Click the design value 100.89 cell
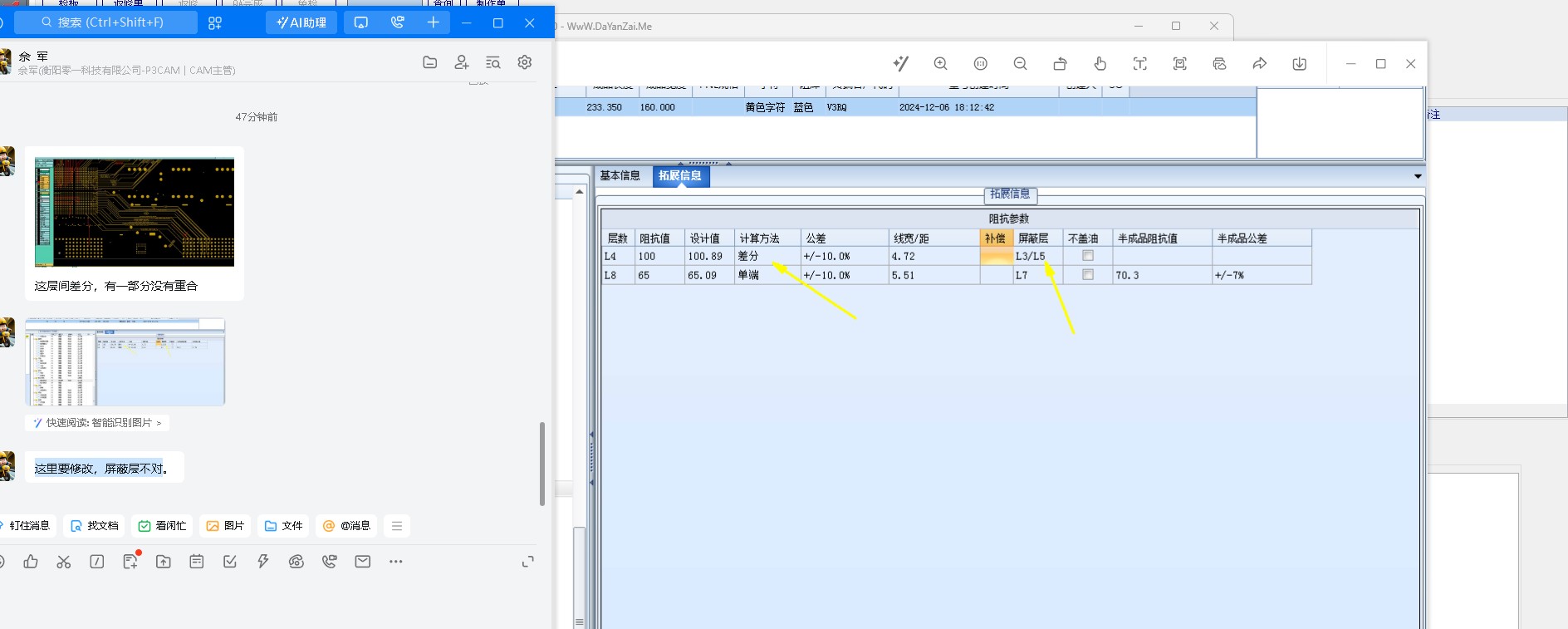Screen dimensions: 1568x629 (709, 257)
